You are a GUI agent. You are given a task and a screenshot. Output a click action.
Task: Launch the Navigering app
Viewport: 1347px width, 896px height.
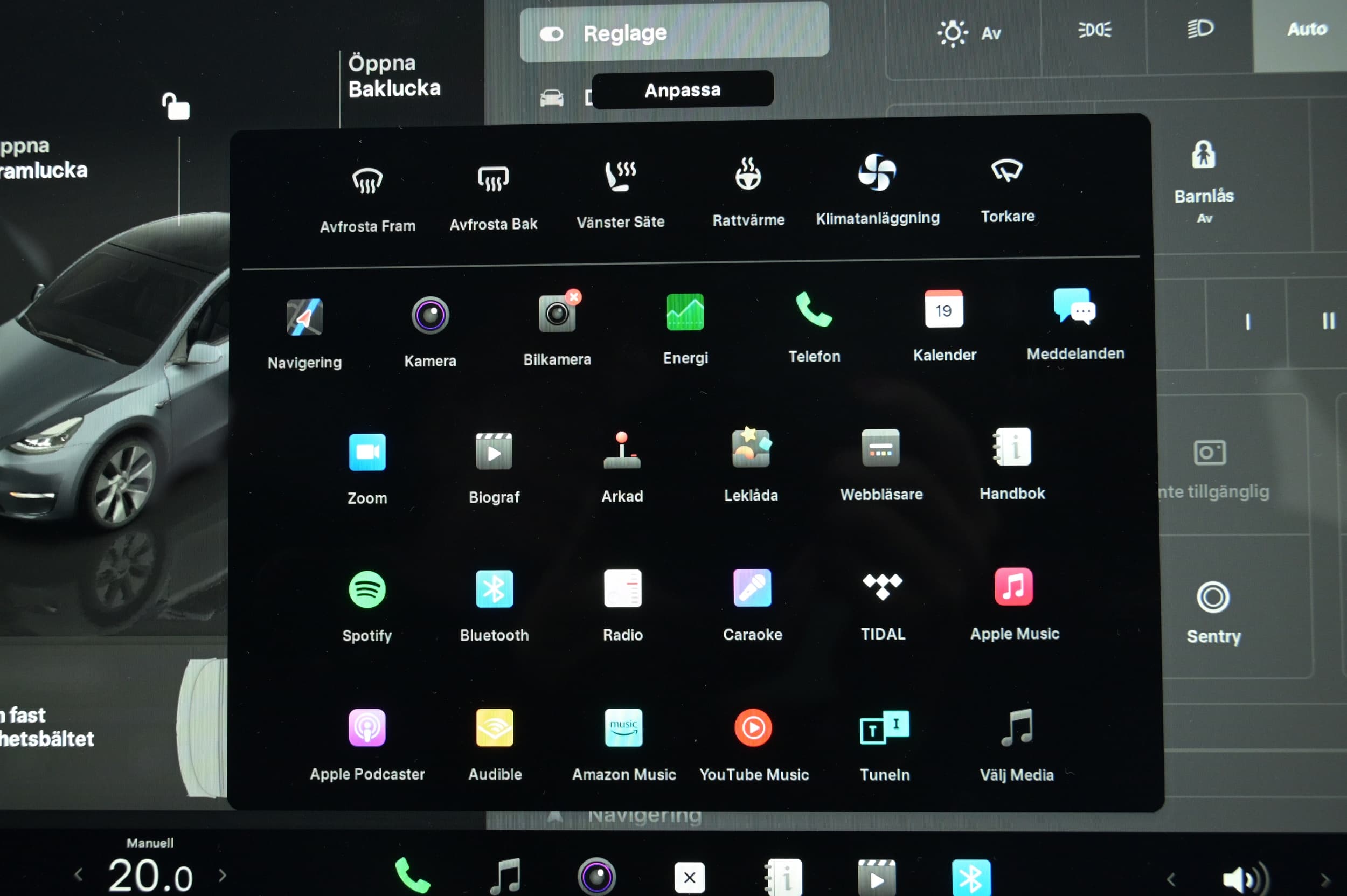(304, 334)
